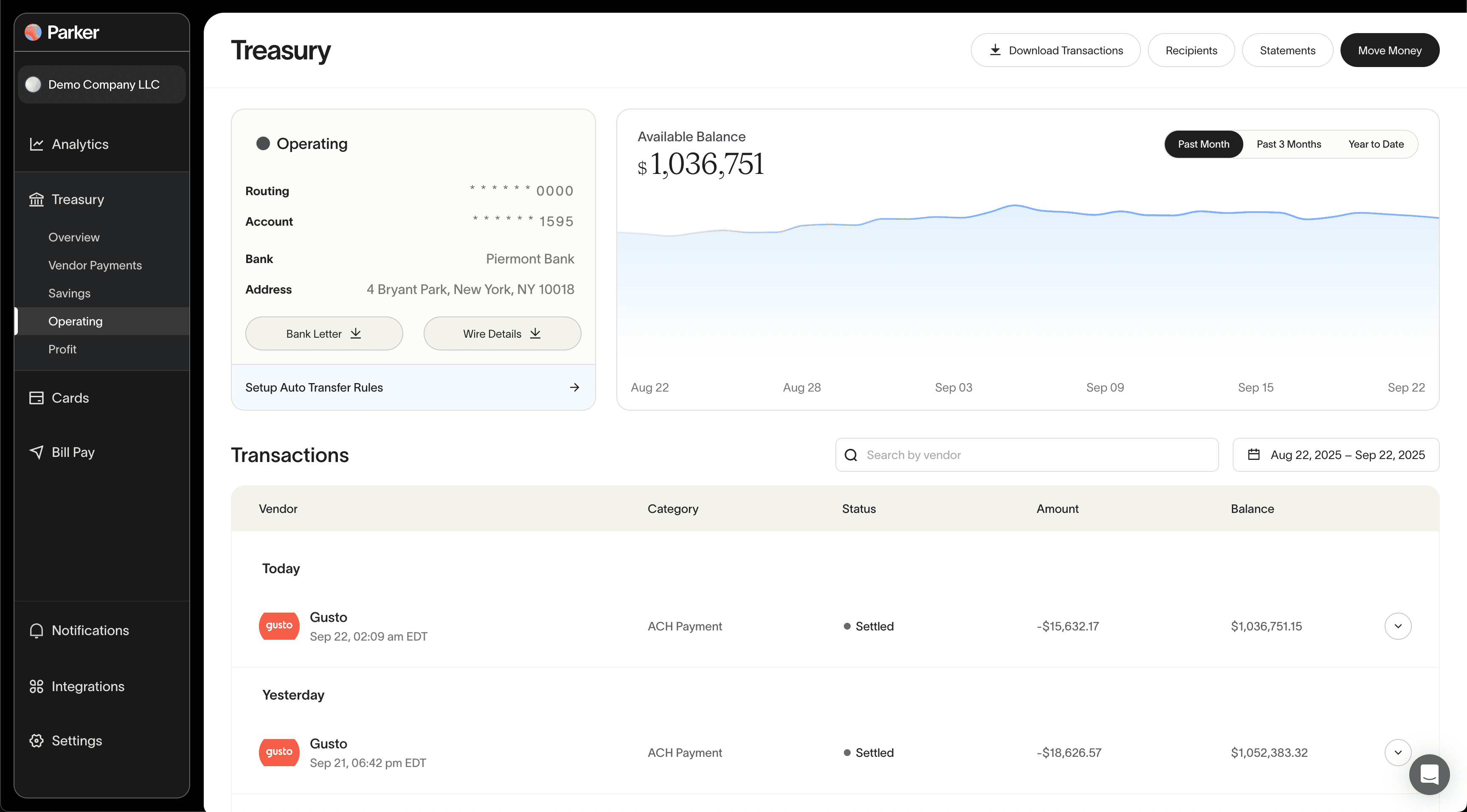Click the Integrations grid icon
This screenshot has width=1467, height=812.
click(x=37, y=686)
